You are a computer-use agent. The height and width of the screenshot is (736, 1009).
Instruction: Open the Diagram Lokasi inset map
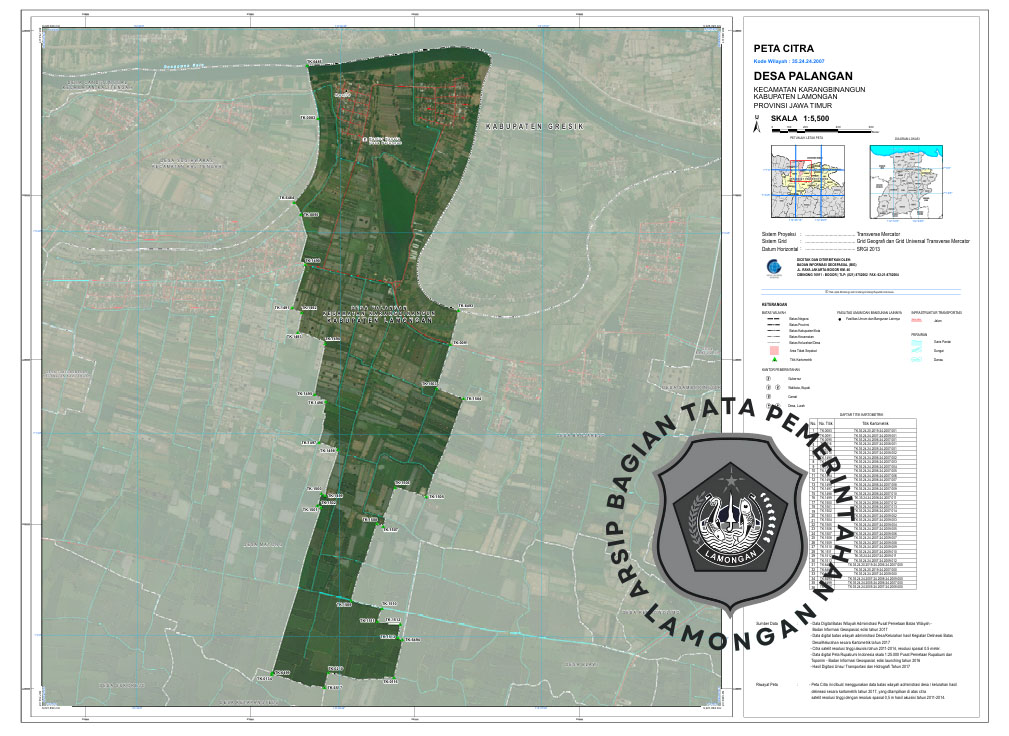click(x=908, y=181)
